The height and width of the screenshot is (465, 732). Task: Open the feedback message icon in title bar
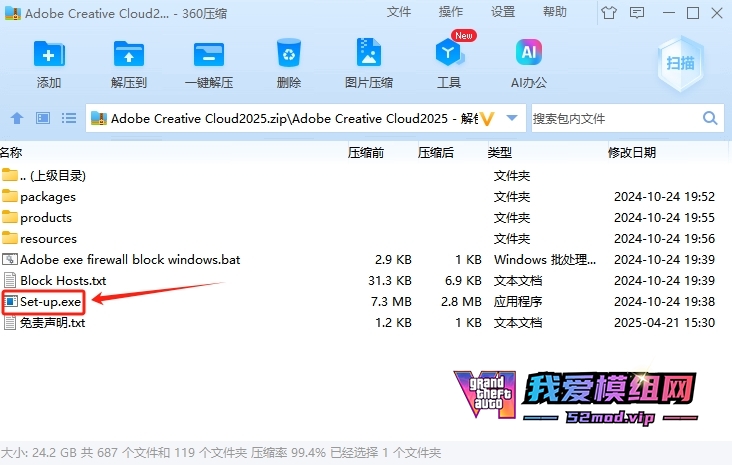[x=637, y=13]
